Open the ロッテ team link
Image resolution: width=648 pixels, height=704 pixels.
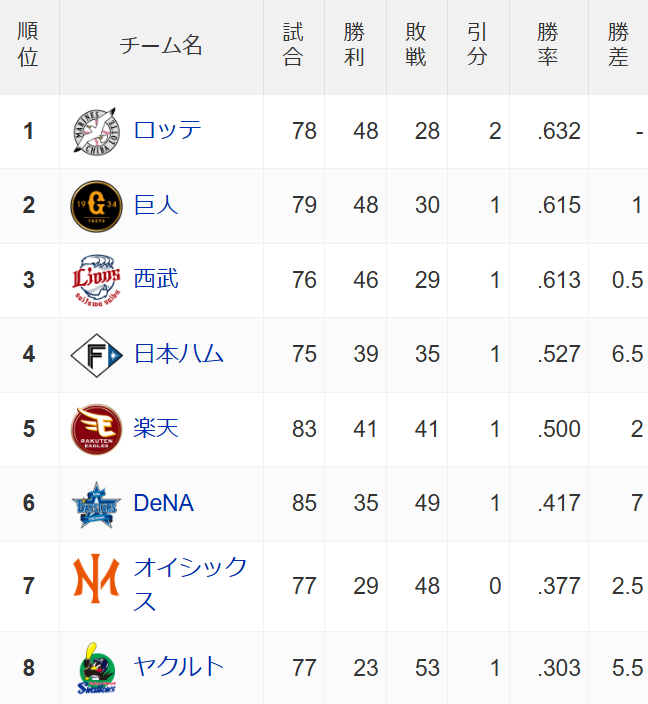pyautogui.click(x=167, y=130)
